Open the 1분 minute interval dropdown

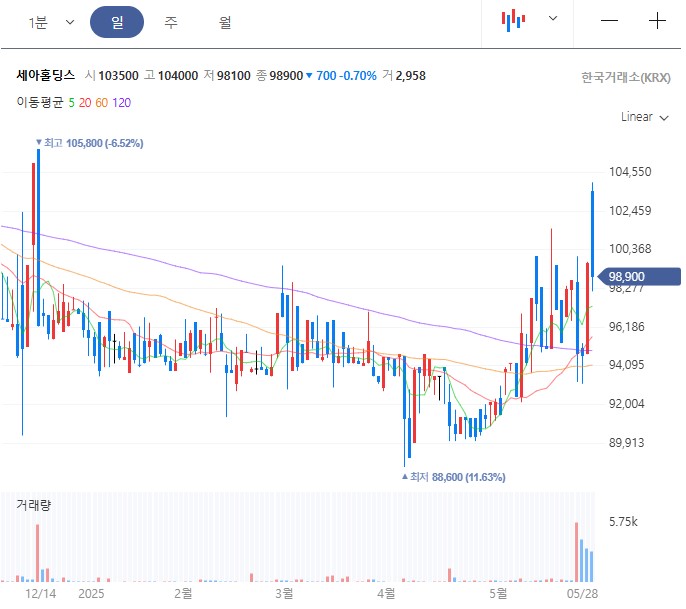[52, 22]
